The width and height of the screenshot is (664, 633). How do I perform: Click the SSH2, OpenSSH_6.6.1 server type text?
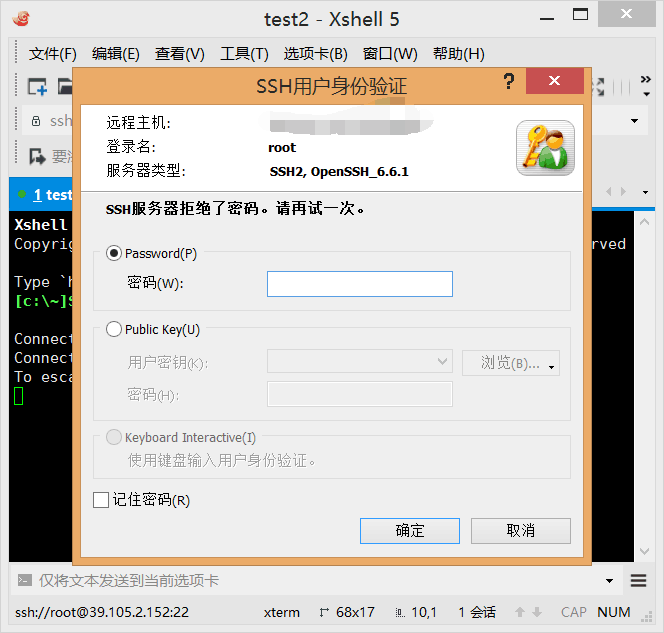click(x=339, y=171)
